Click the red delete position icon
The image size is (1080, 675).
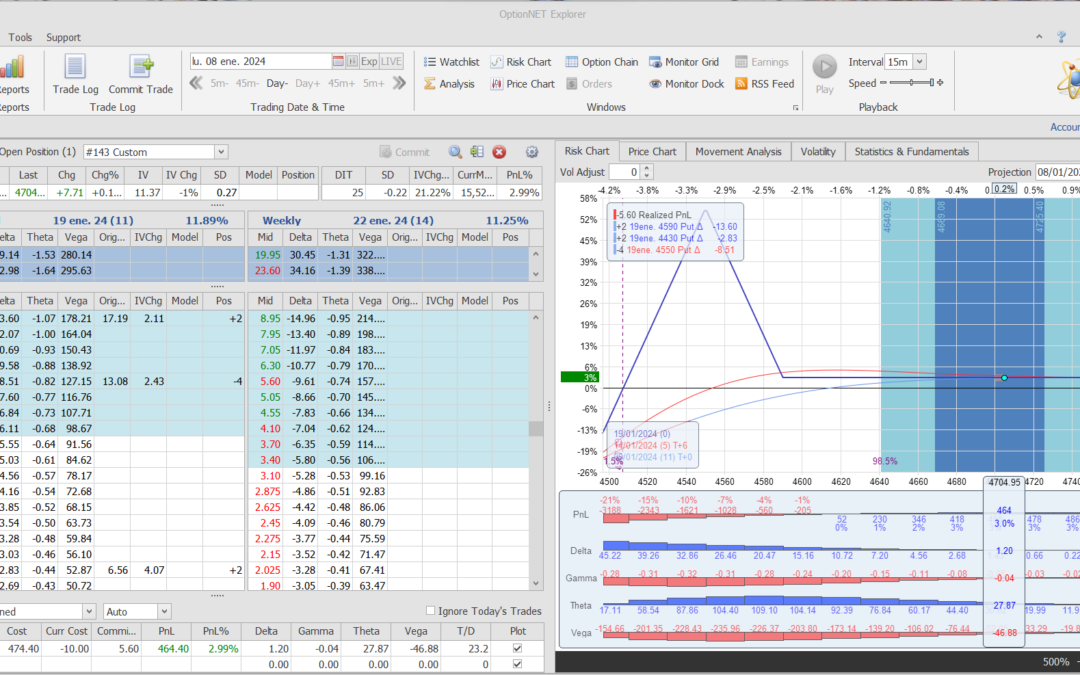[x=499, y=152]
